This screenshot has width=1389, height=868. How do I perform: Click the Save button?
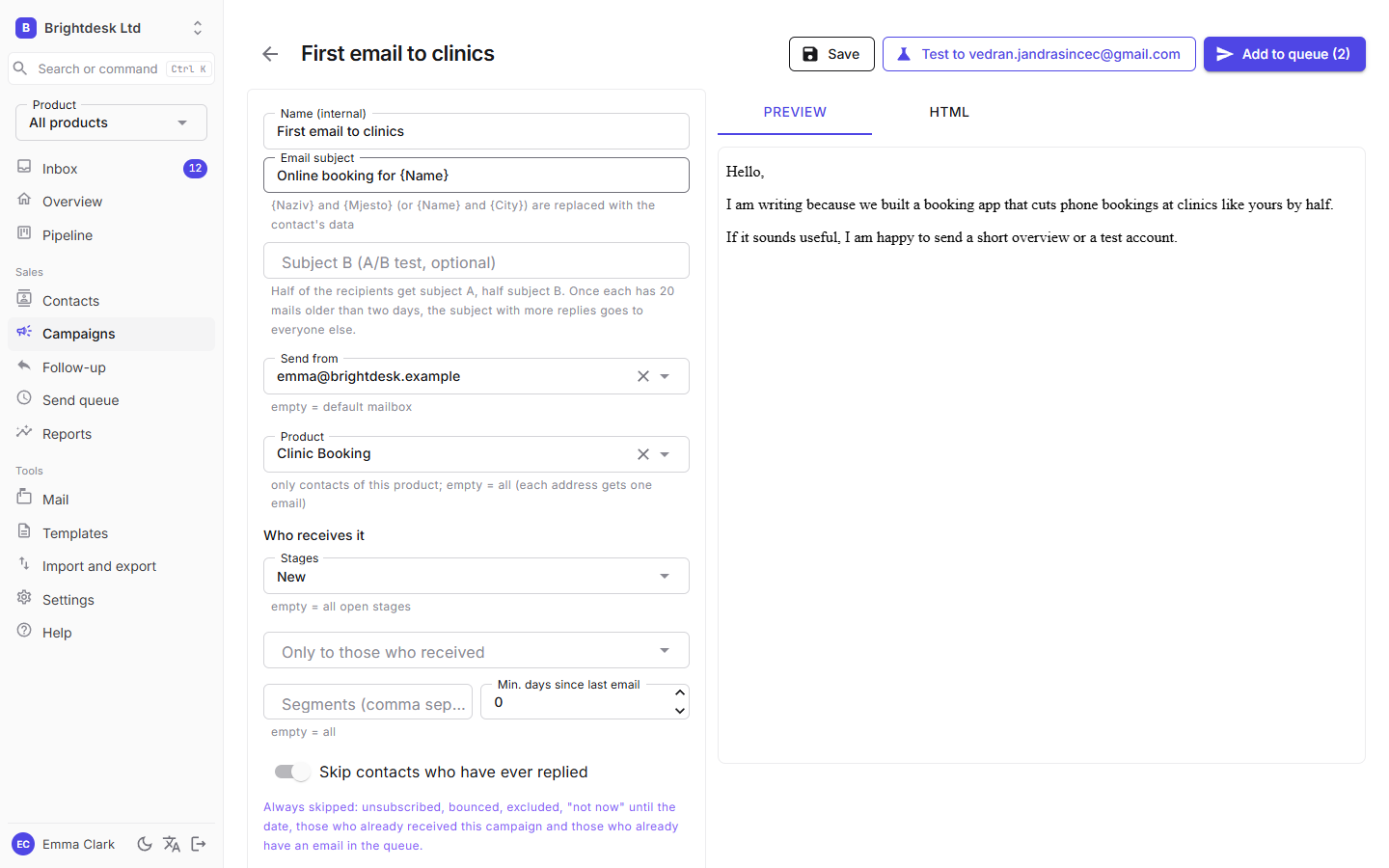click(831, 54)
